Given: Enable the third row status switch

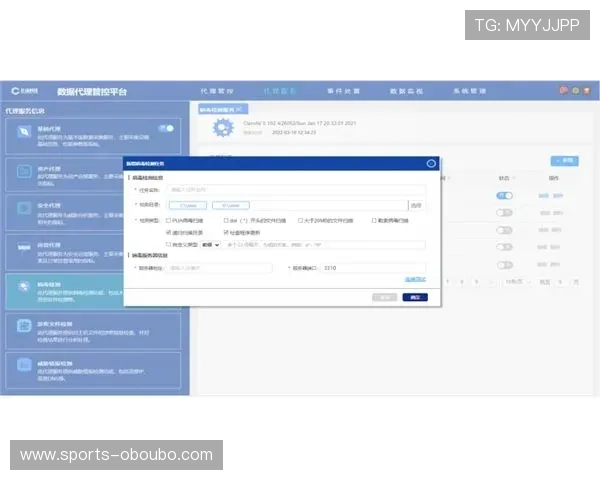Looking at the screenshot, I should (x=504, y=230).
